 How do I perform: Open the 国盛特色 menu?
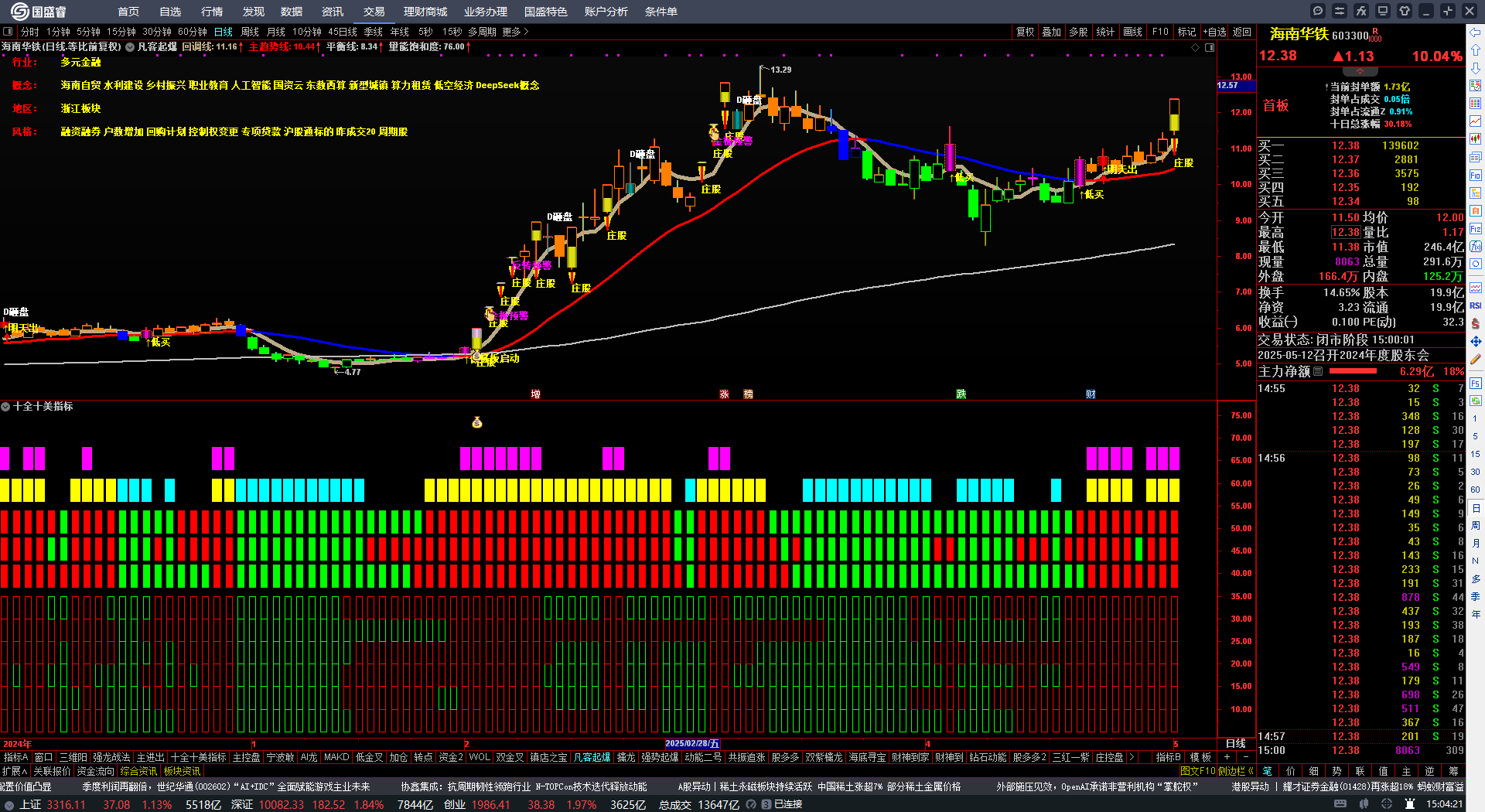pos(545,12)
